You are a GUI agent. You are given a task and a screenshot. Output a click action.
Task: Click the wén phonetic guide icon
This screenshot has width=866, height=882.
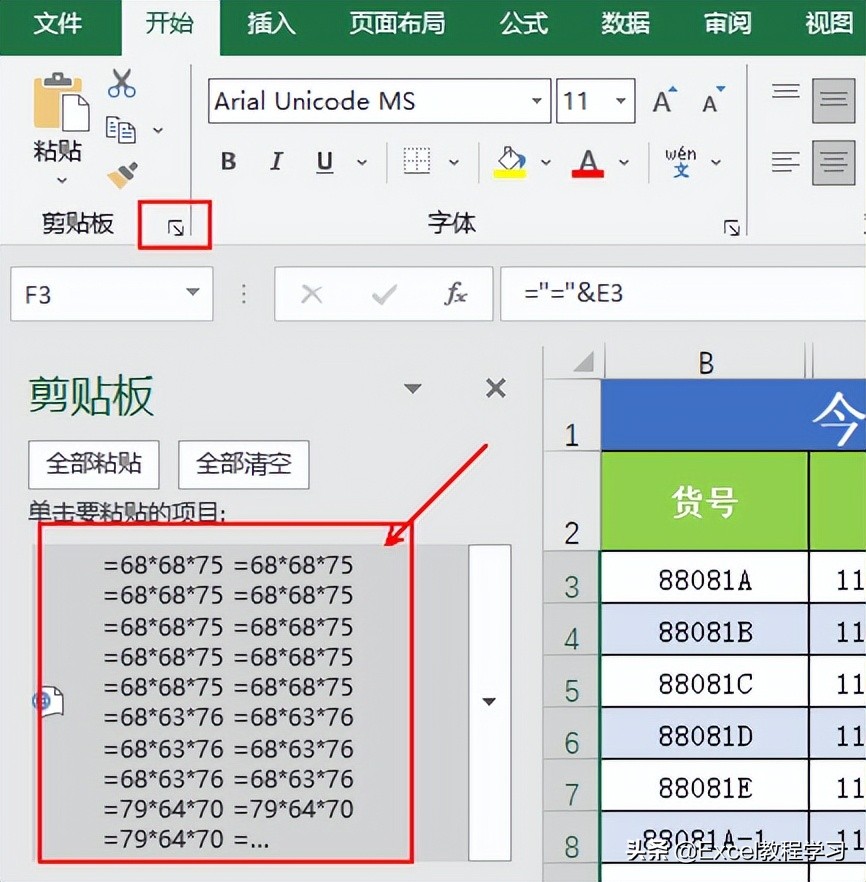[680, 162]
